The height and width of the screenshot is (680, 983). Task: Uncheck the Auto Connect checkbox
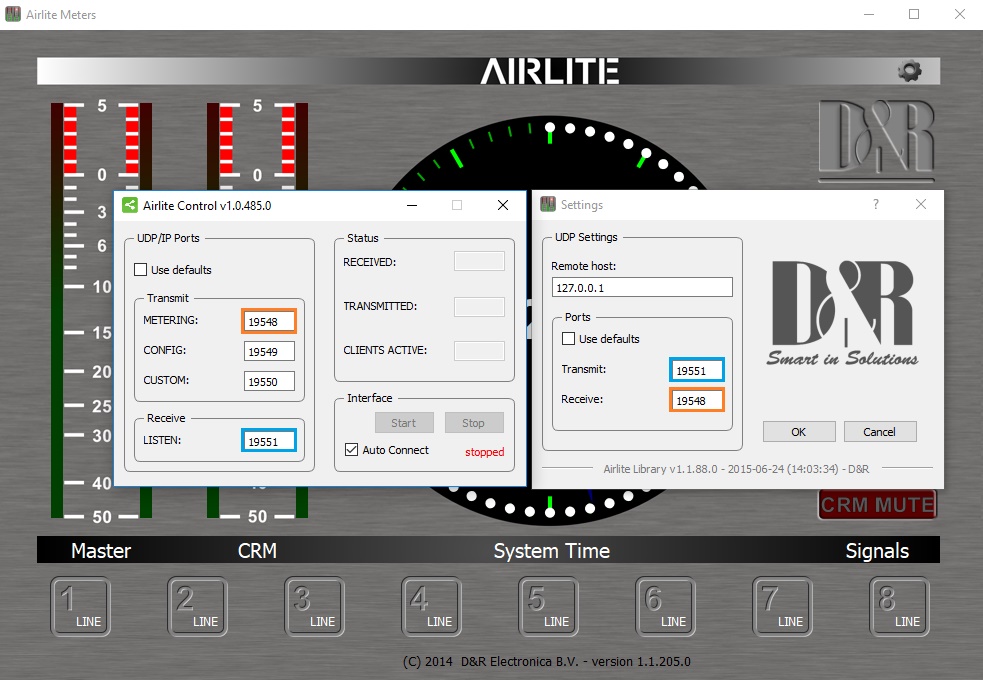pyautogui.click(x=351, y=450)
